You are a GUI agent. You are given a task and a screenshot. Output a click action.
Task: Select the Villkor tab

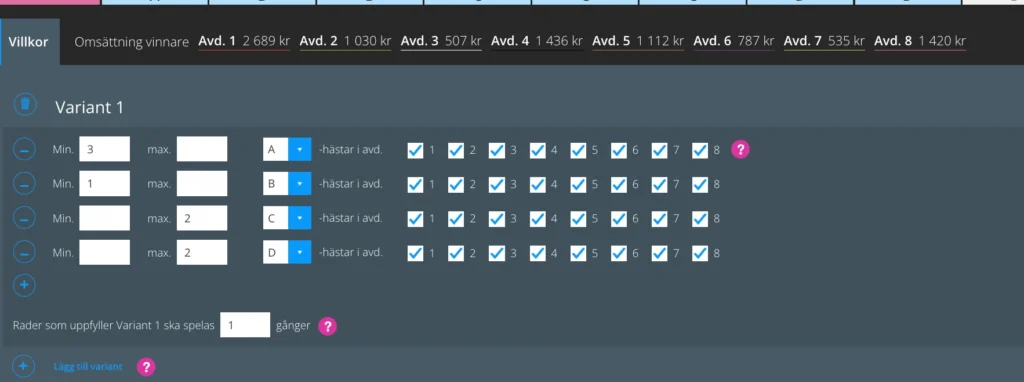[30, 42]
